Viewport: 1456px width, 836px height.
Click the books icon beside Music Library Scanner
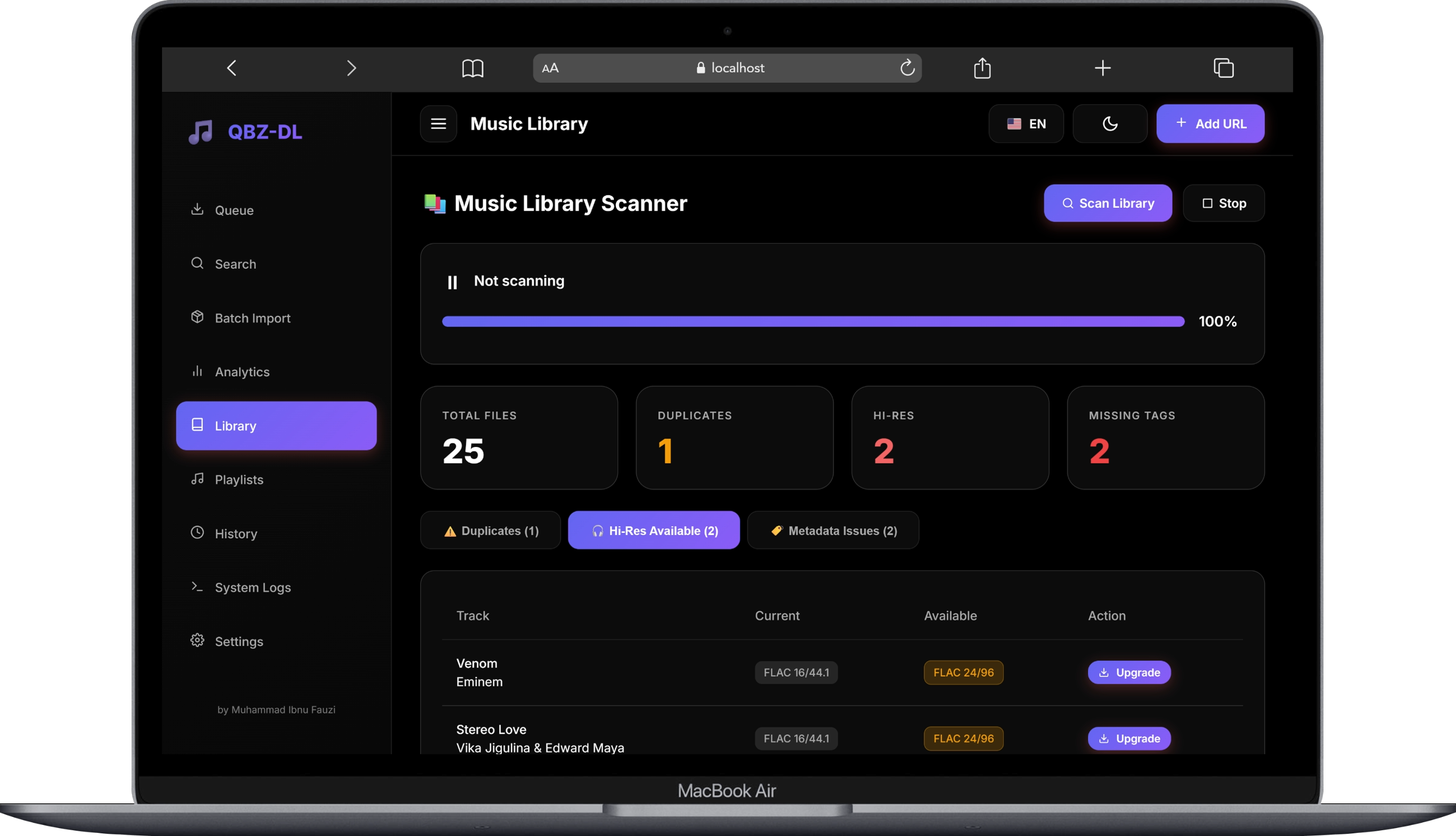(x=434, y=203)
